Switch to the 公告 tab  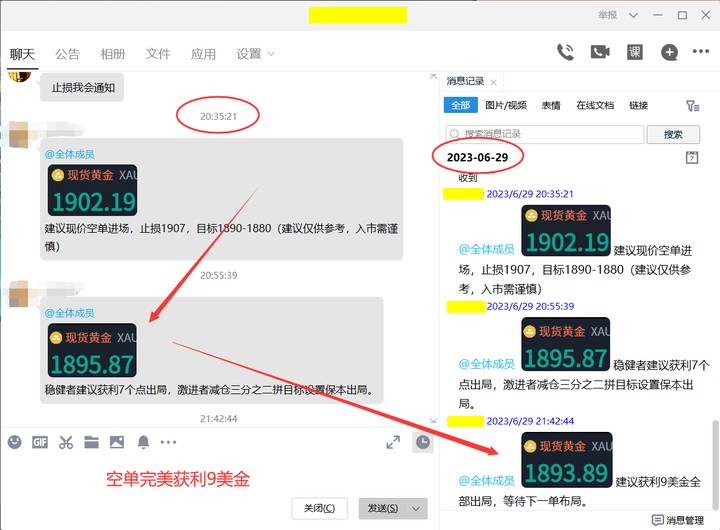click(x=68, y=54)
